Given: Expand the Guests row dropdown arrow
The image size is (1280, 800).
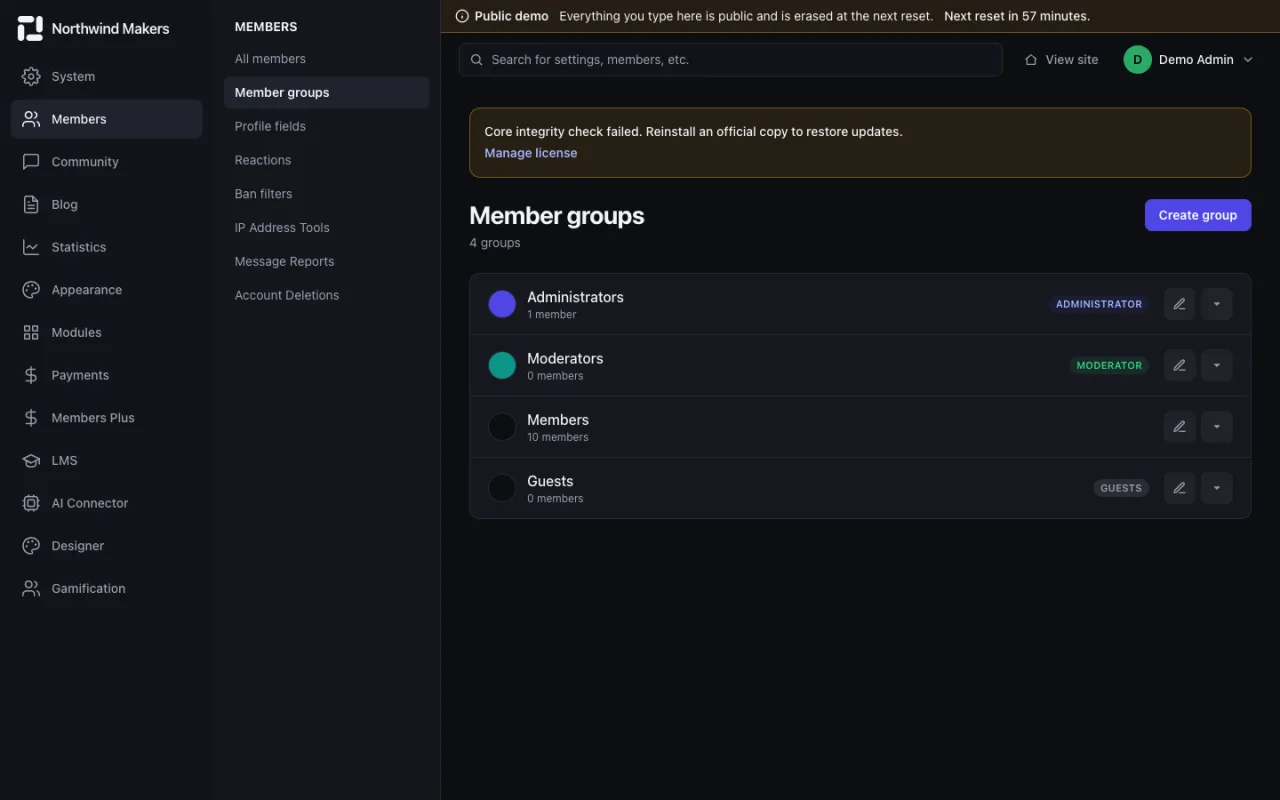Looking at the screenshot, I should pos(1217,488).
